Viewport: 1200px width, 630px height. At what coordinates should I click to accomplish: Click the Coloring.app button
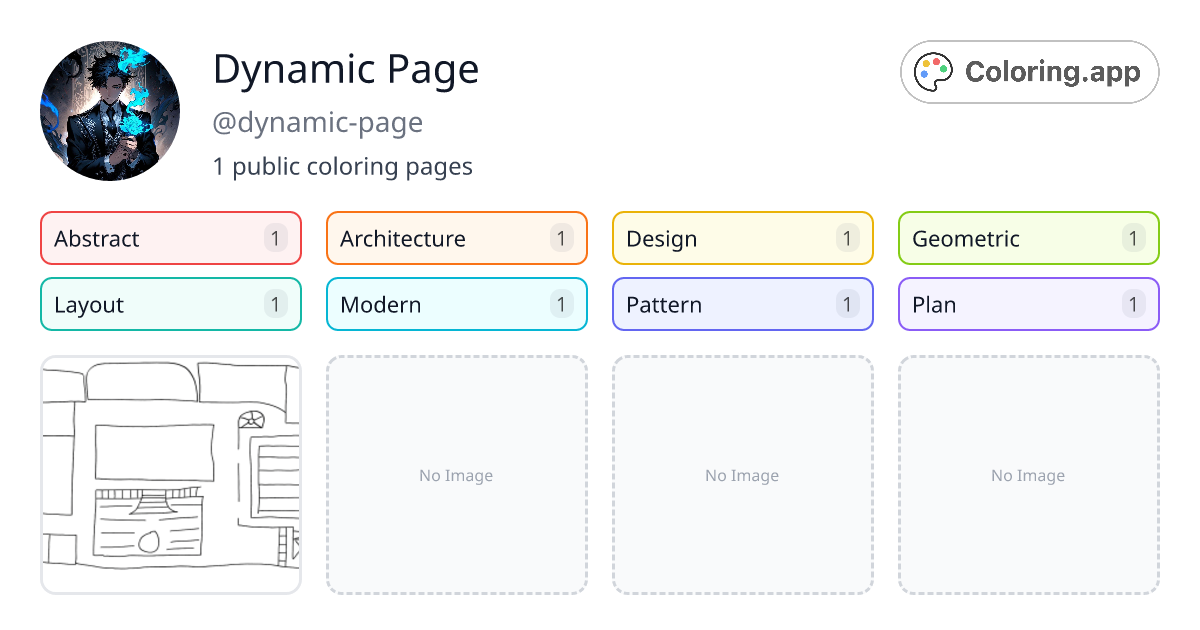click(1028, 71)
